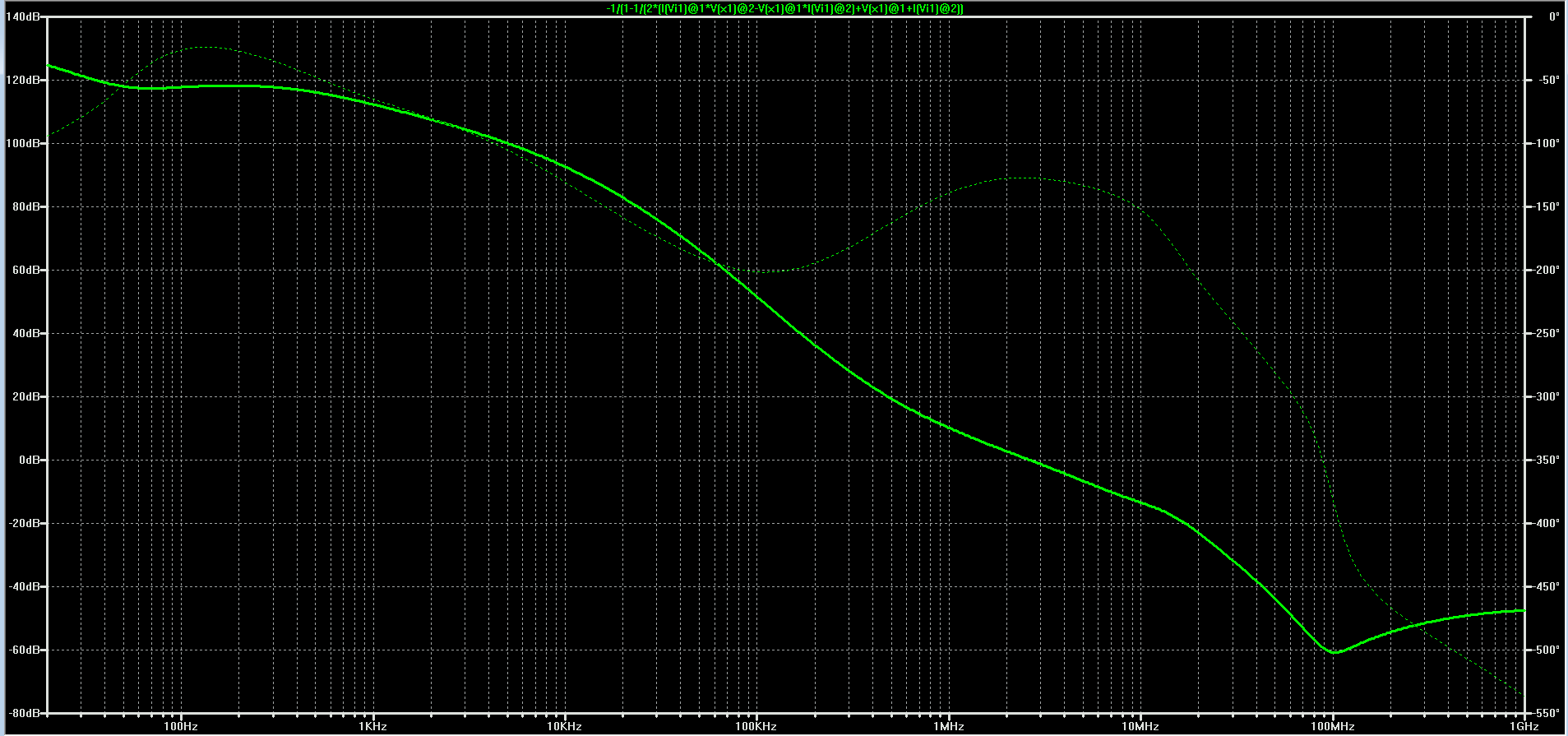This screenshot has width=1568, height=736.
Task: Click the 140dB label on the magnitude axis
Action: click(24, 16)
